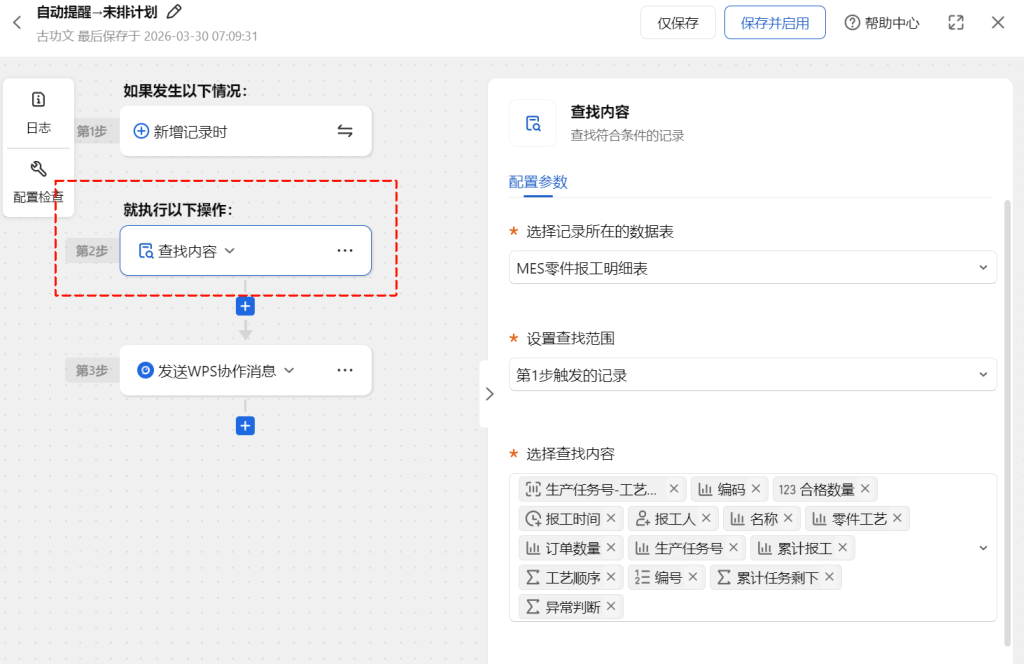This screenshot has width=1024, height=664.
Task: Go back using the top-left arrow
Action: tap(17, 23)
